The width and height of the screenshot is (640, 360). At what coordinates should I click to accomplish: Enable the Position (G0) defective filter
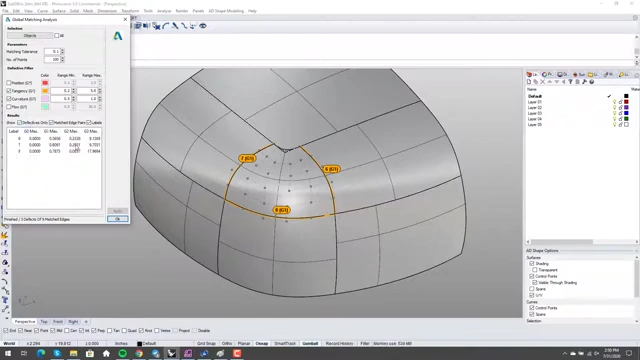coord(9,83)
